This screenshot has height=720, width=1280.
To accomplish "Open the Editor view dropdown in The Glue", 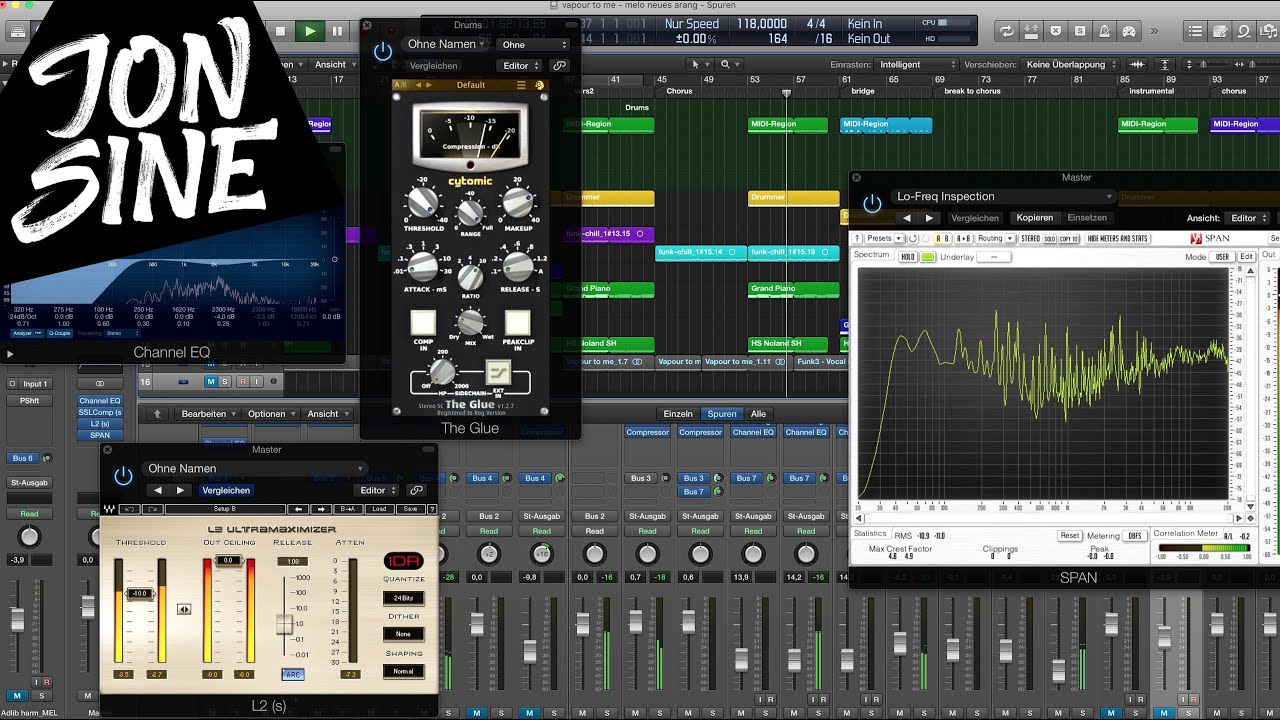I will pyautogui.click(x=519, y=66).
